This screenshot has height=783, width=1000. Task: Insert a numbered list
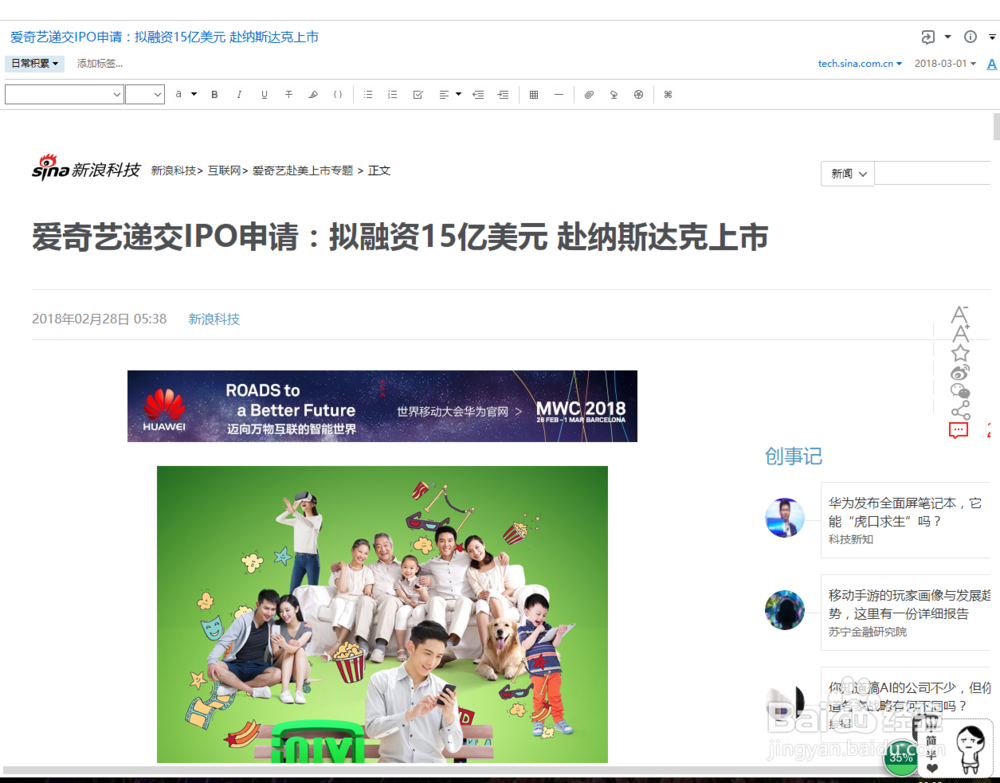(393, 94)
